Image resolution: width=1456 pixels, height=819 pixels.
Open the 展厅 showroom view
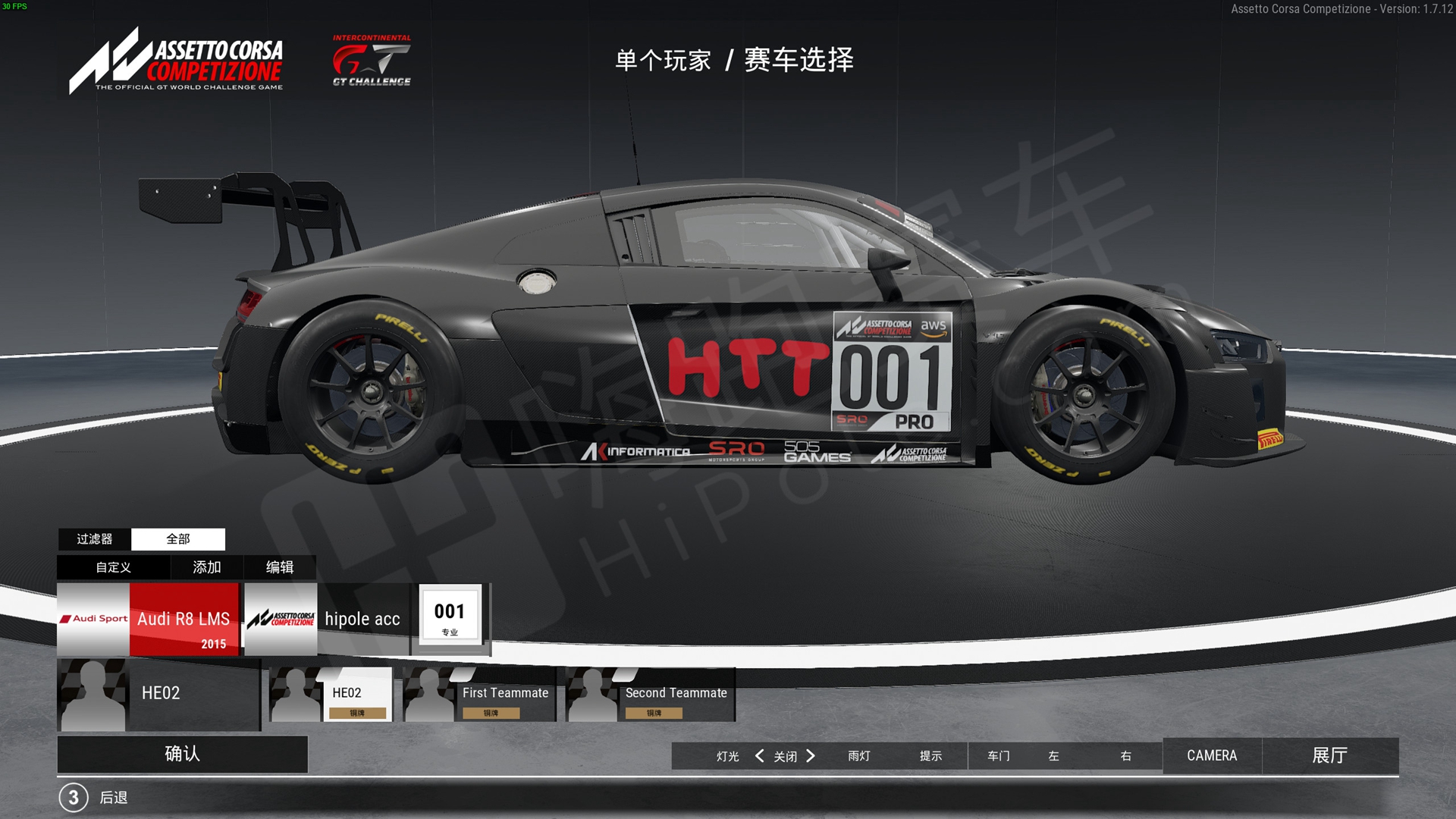[x=1330, y=756]
